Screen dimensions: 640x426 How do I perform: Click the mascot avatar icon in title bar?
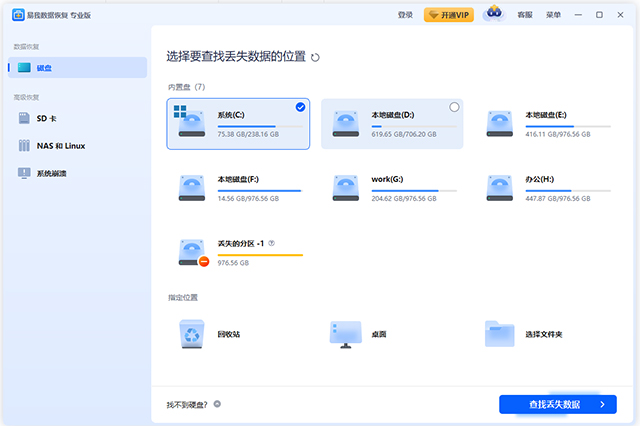(494, 13)
